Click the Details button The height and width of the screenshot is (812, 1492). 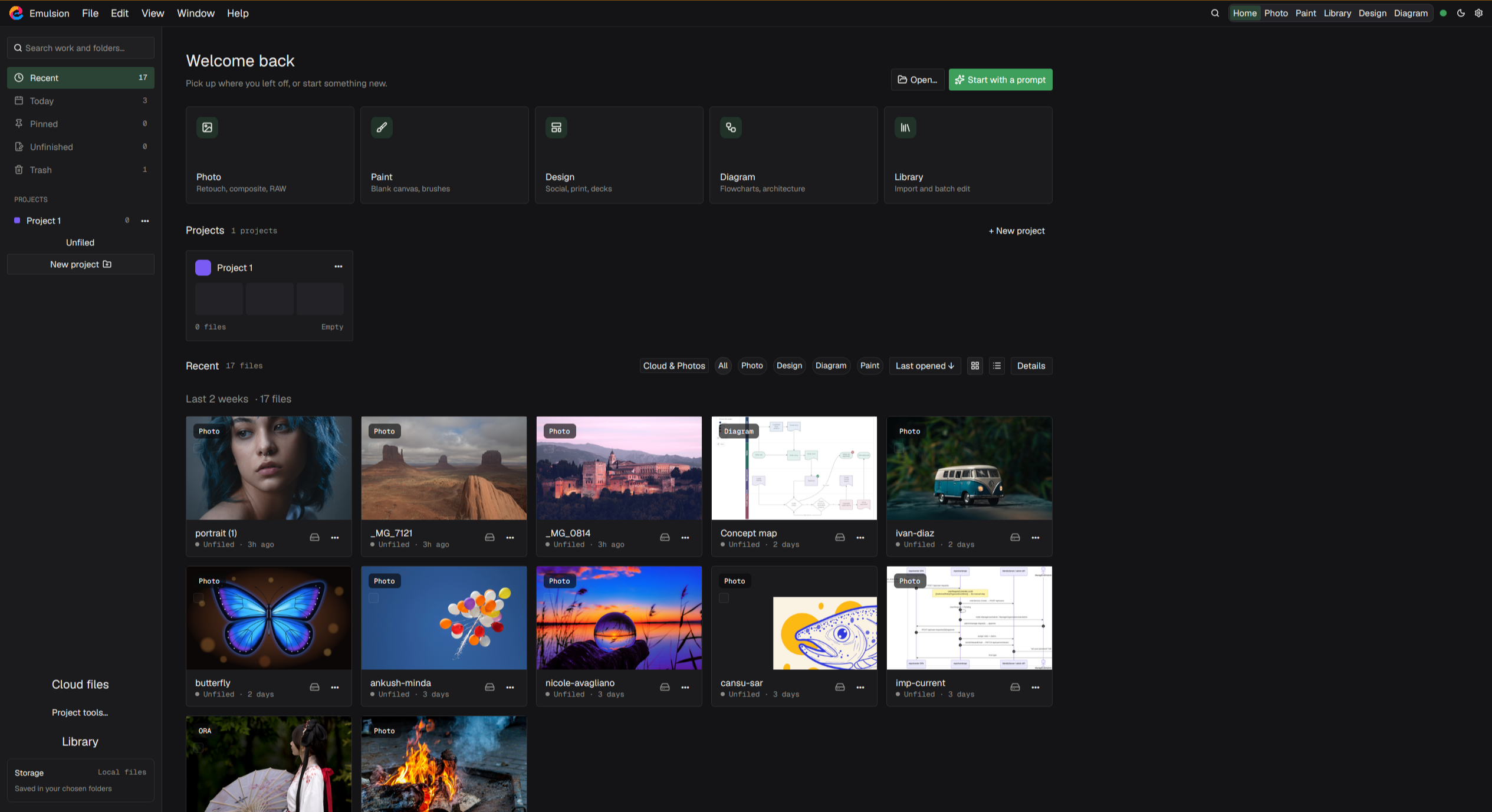[1031, 366]
